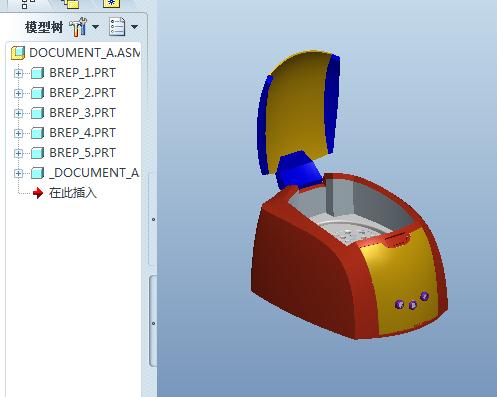Expand the BREP_3.PRT node
497x397 pixels.
[18, 113]
